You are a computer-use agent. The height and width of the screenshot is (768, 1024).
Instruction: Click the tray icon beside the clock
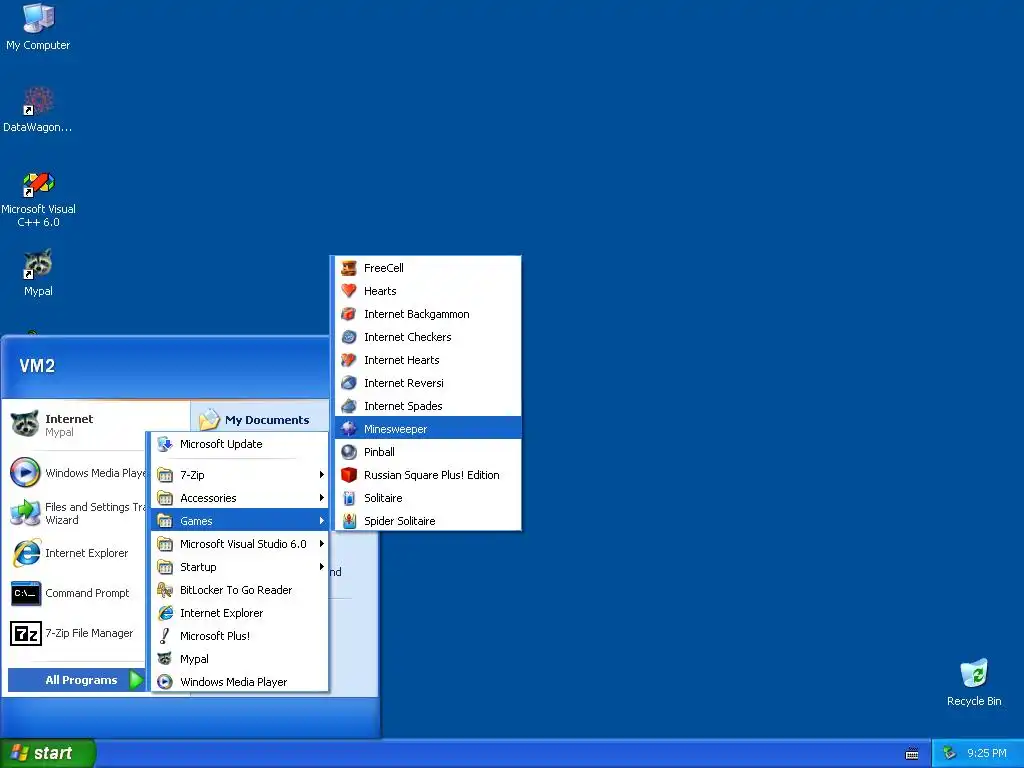pos(950,753)
